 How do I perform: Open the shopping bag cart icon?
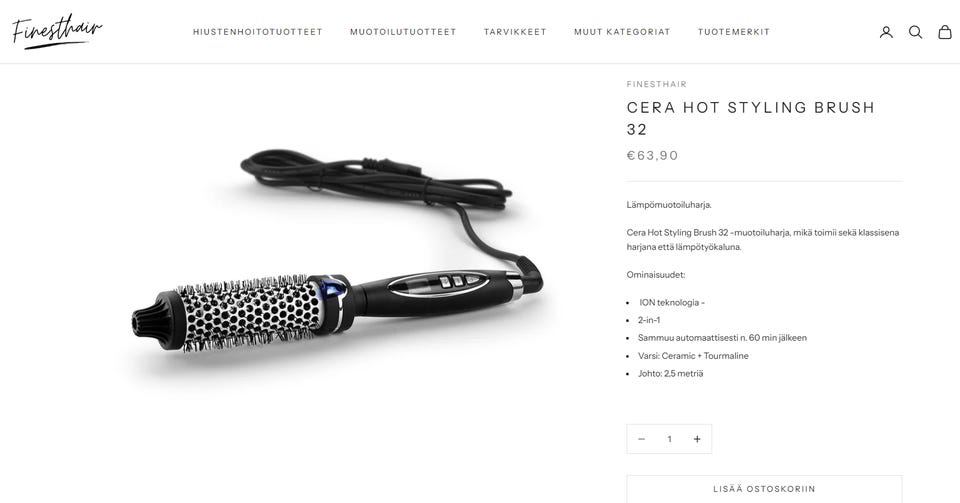[945, 32]
